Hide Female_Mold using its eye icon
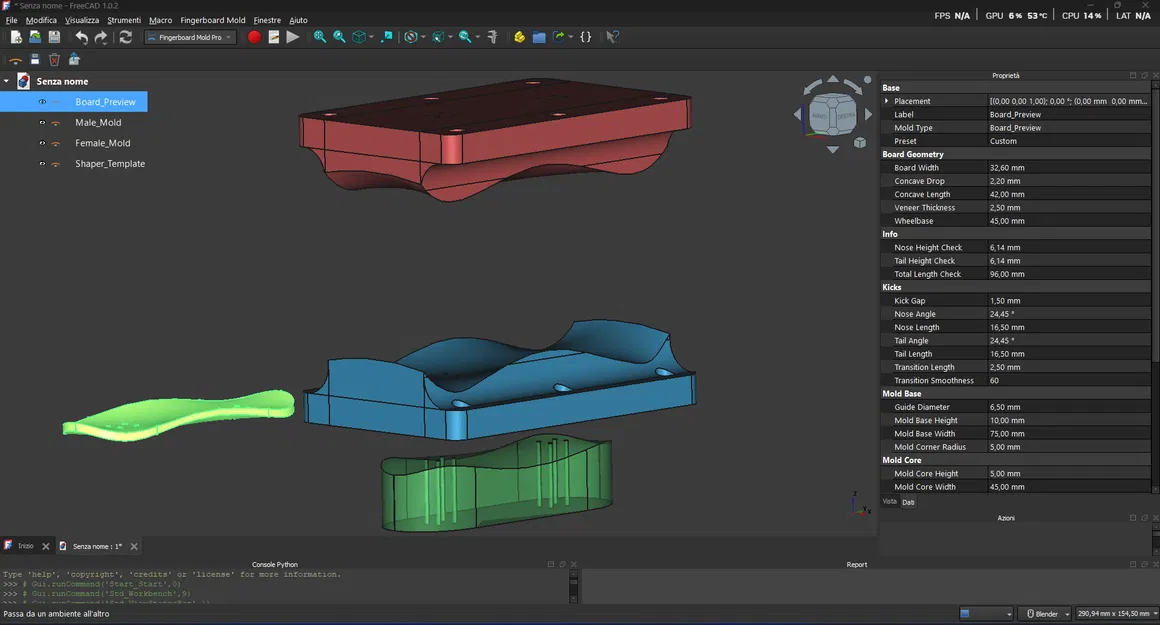The image size is (1160, 625). [42, 143]
